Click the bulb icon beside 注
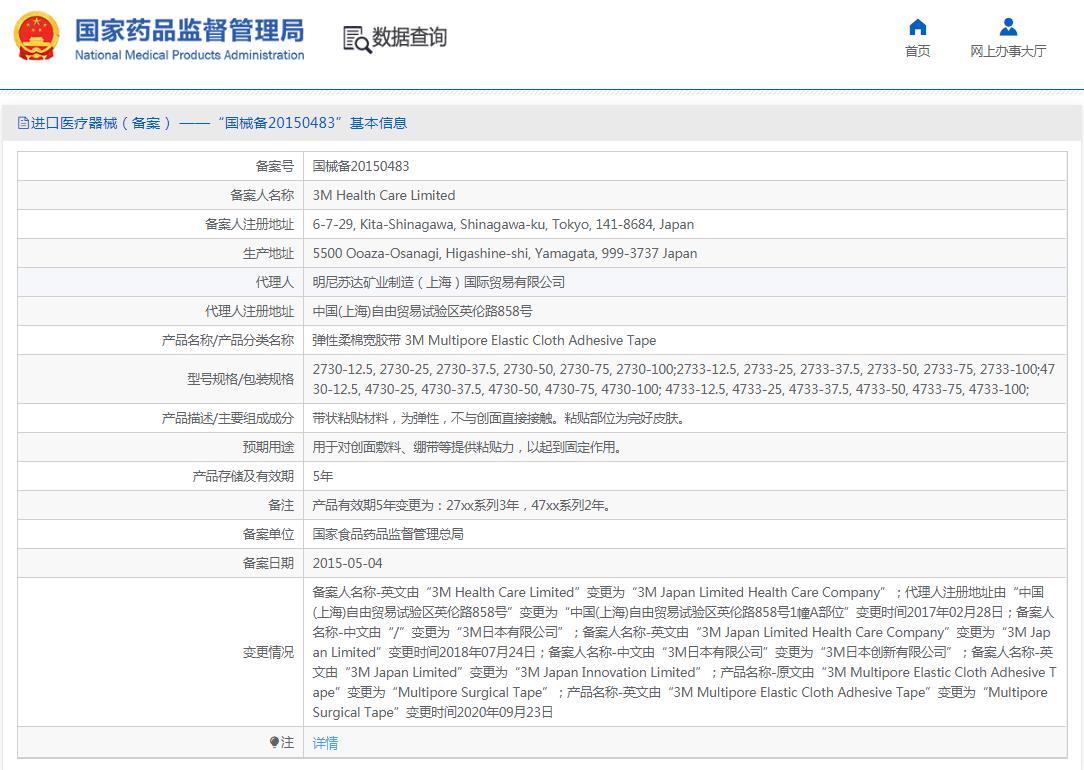 click(274, 742)
